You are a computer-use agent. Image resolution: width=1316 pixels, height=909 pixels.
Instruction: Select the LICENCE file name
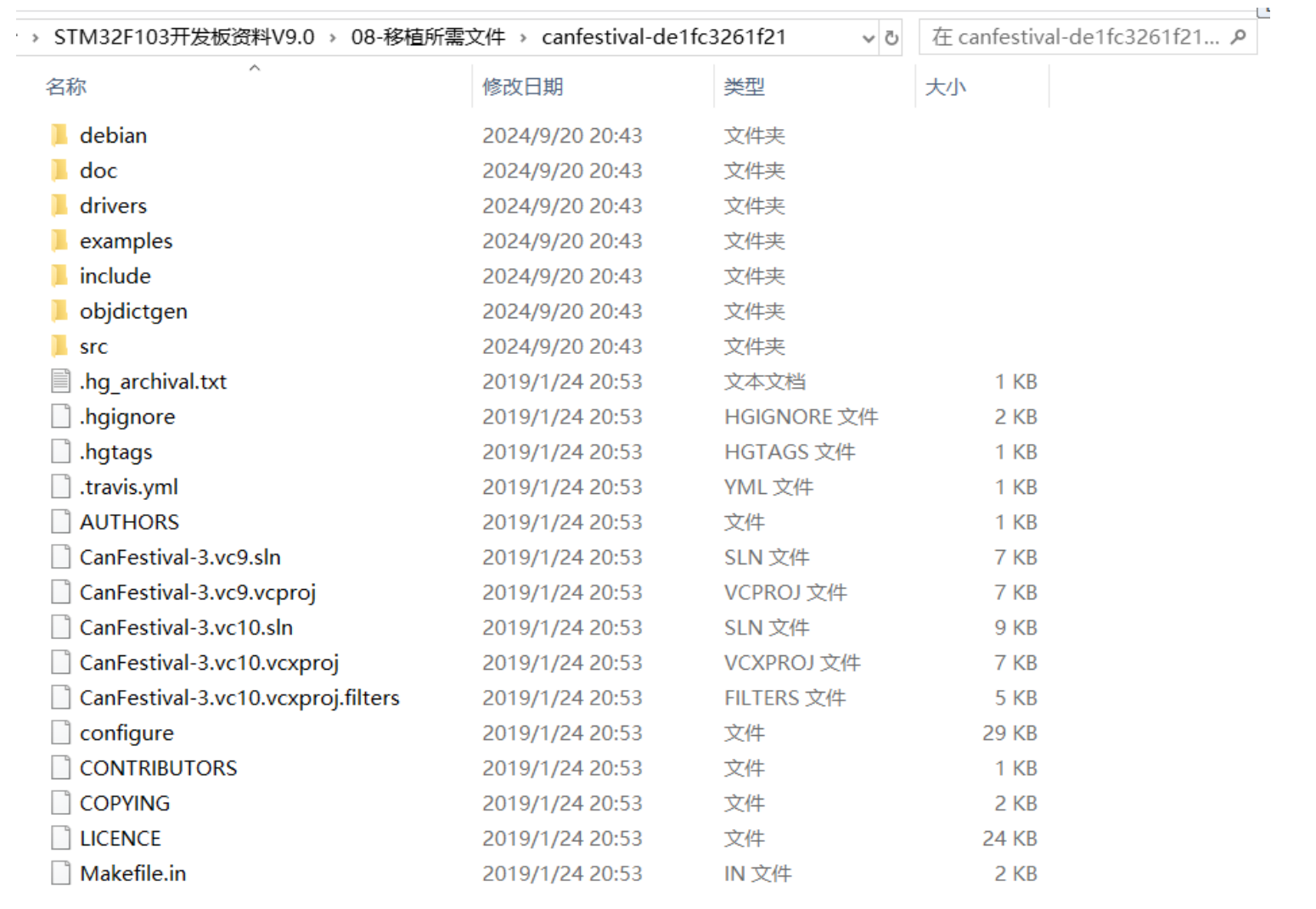click(x=121, y=839)
